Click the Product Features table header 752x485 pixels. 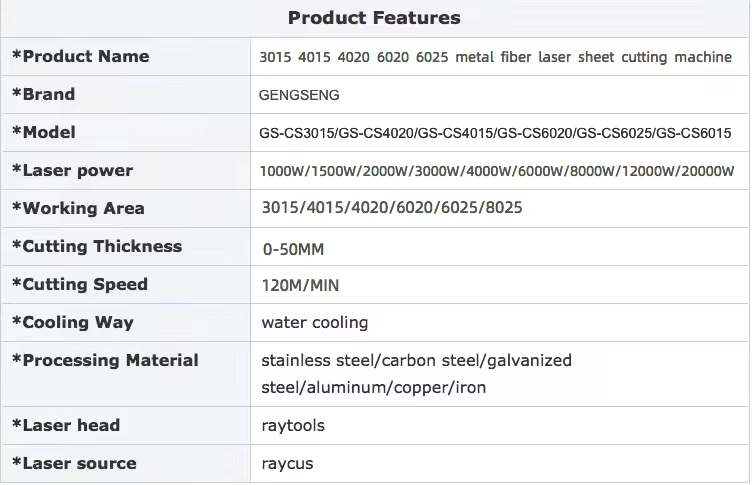tap(374, 18)
